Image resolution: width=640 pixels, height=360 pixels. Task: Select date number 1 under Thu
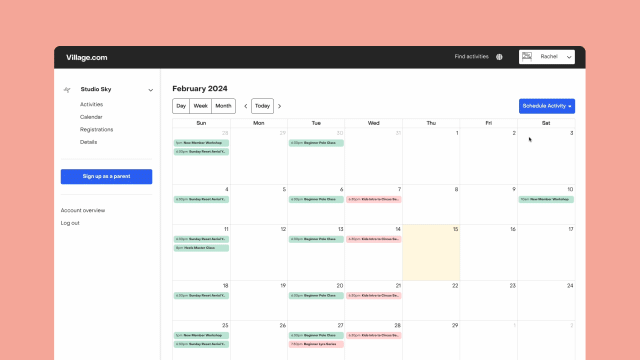pos(457,133)
